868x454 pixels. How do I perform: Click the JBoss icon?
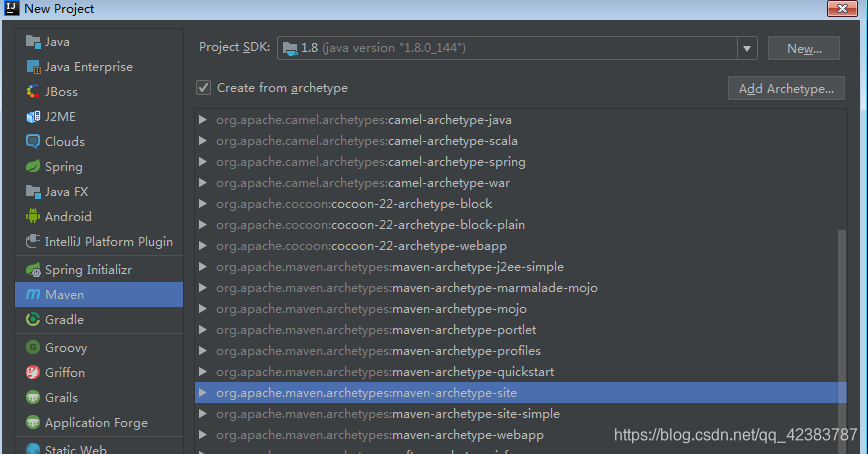[x=33, y=91]
